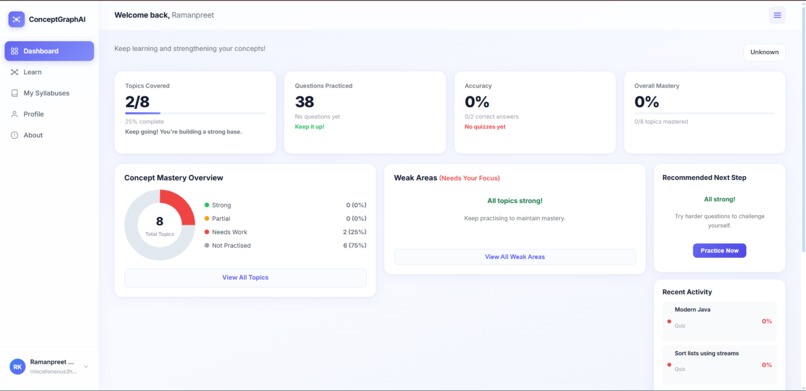Click the Learn graph icon in sidebar
The image size is (806, 391).
click(x=14, y=72)
